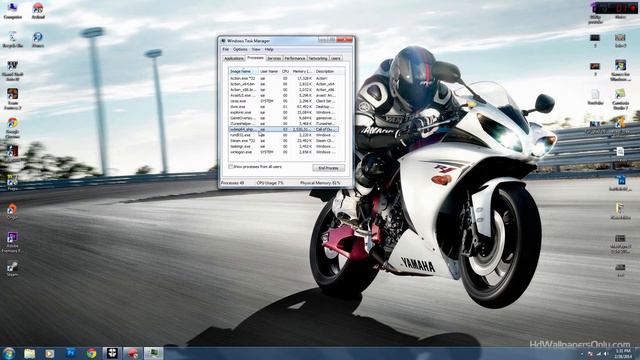Launch Team Fortress 2 desktop shortcut

click(12, 98)
